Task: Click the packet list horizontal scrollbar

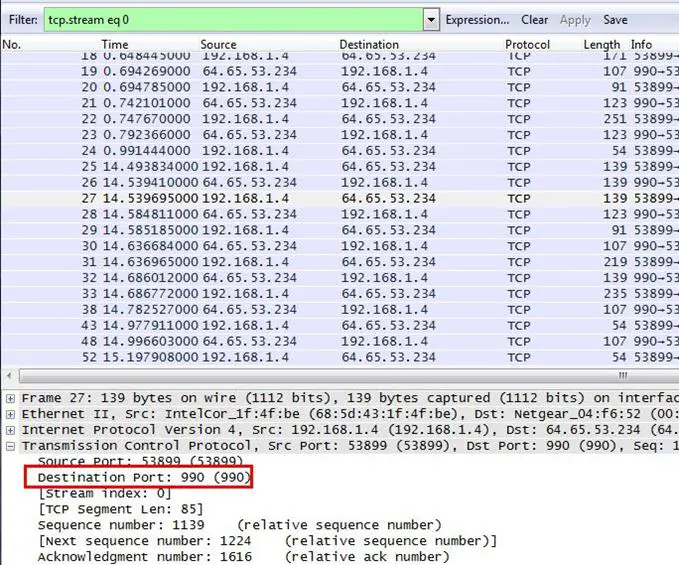Action: click(340, 377)
